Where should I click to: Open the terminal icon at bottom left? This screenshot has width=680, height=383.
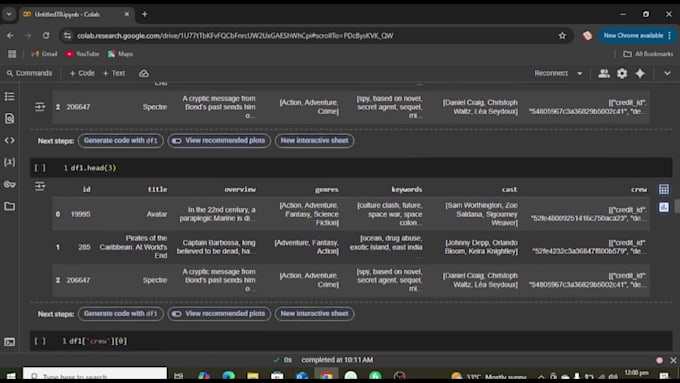point(10,342)
